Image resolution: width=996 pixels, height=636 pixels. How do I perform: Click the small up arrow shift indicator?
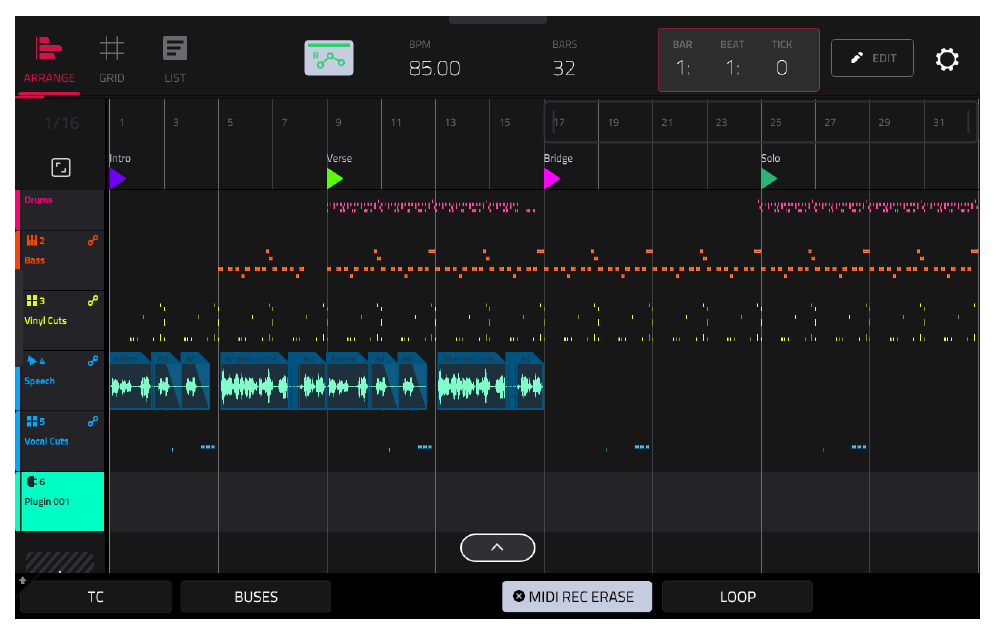23,580
